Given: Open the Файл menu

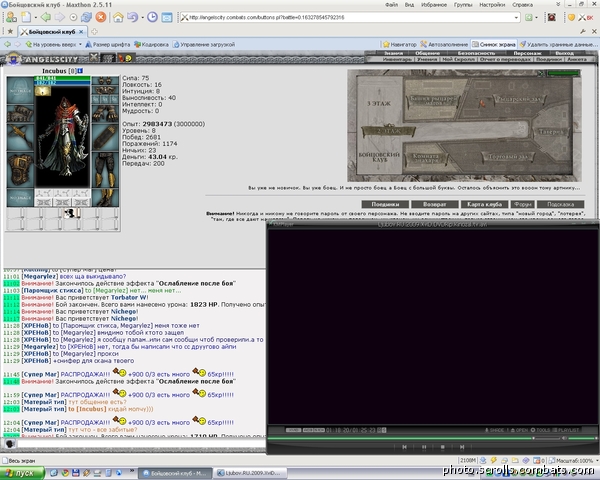Looking at the screenshot, I should 391,5.
